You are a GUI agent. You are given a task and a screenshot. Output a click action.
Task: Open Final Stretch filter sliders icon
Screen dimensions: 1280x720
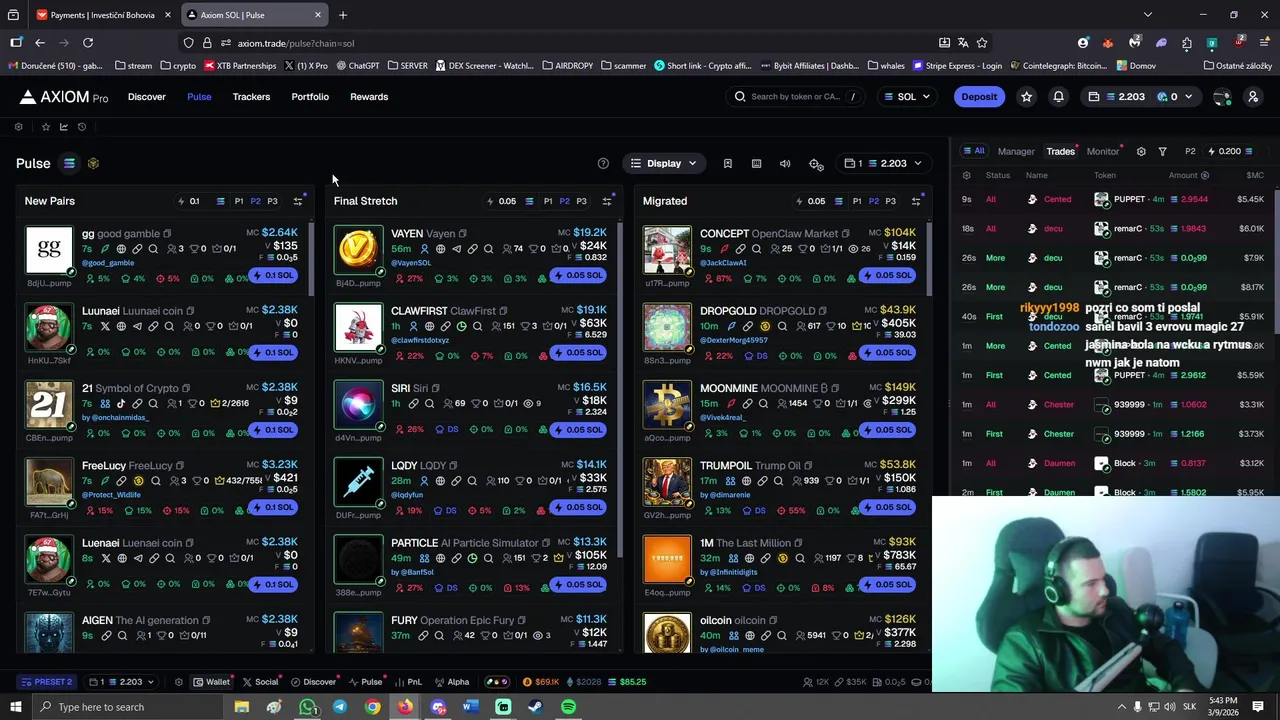click(x=606, y=201)
